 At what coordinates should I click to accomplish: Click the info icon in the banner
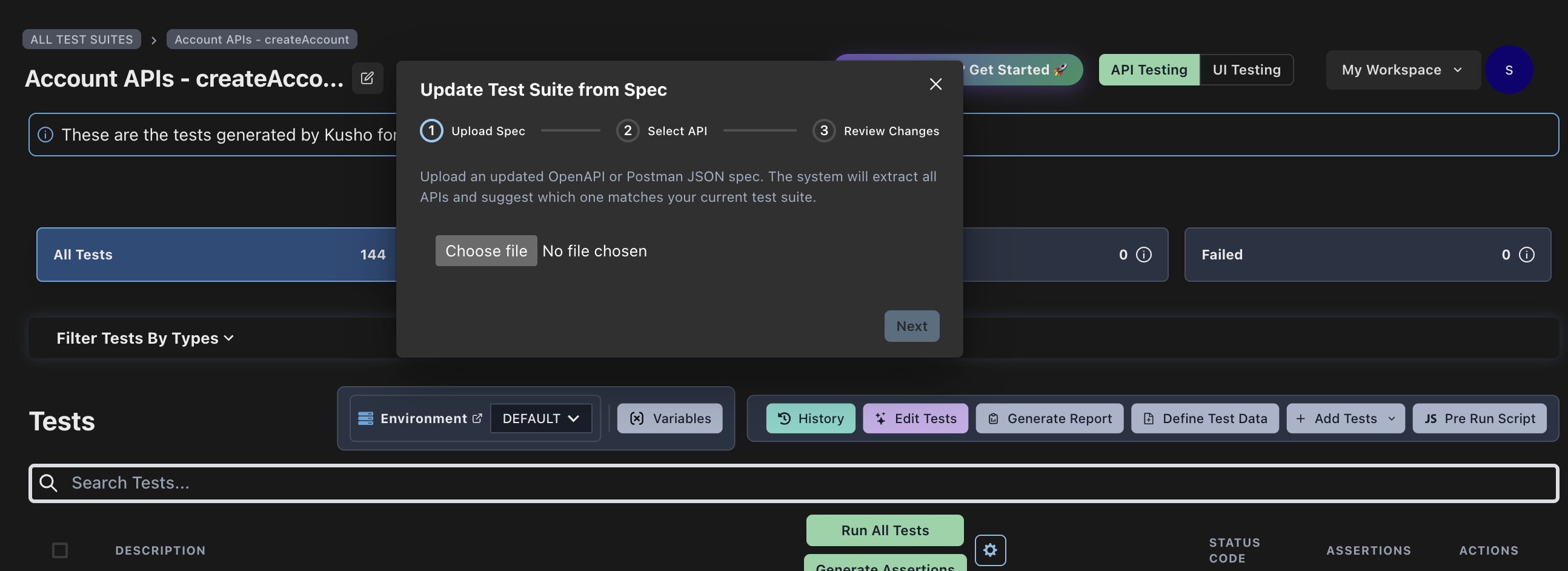tap(45, 135)
